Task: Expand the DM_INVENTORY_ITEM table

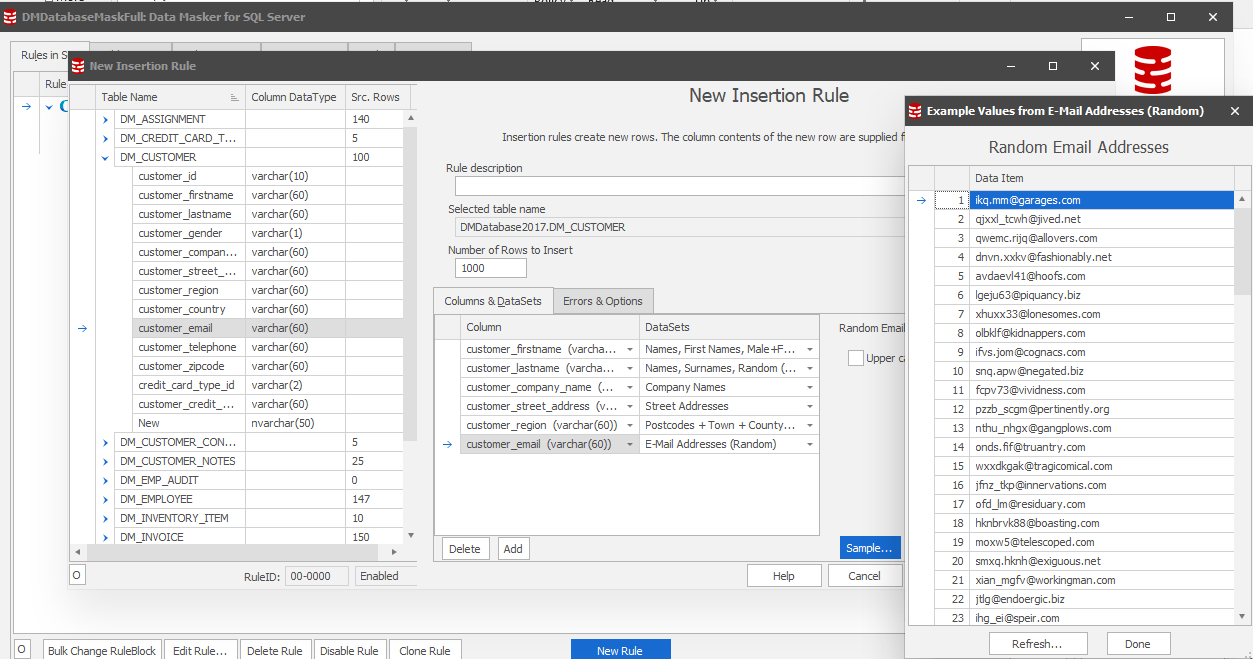Action: tap(106, 518)
